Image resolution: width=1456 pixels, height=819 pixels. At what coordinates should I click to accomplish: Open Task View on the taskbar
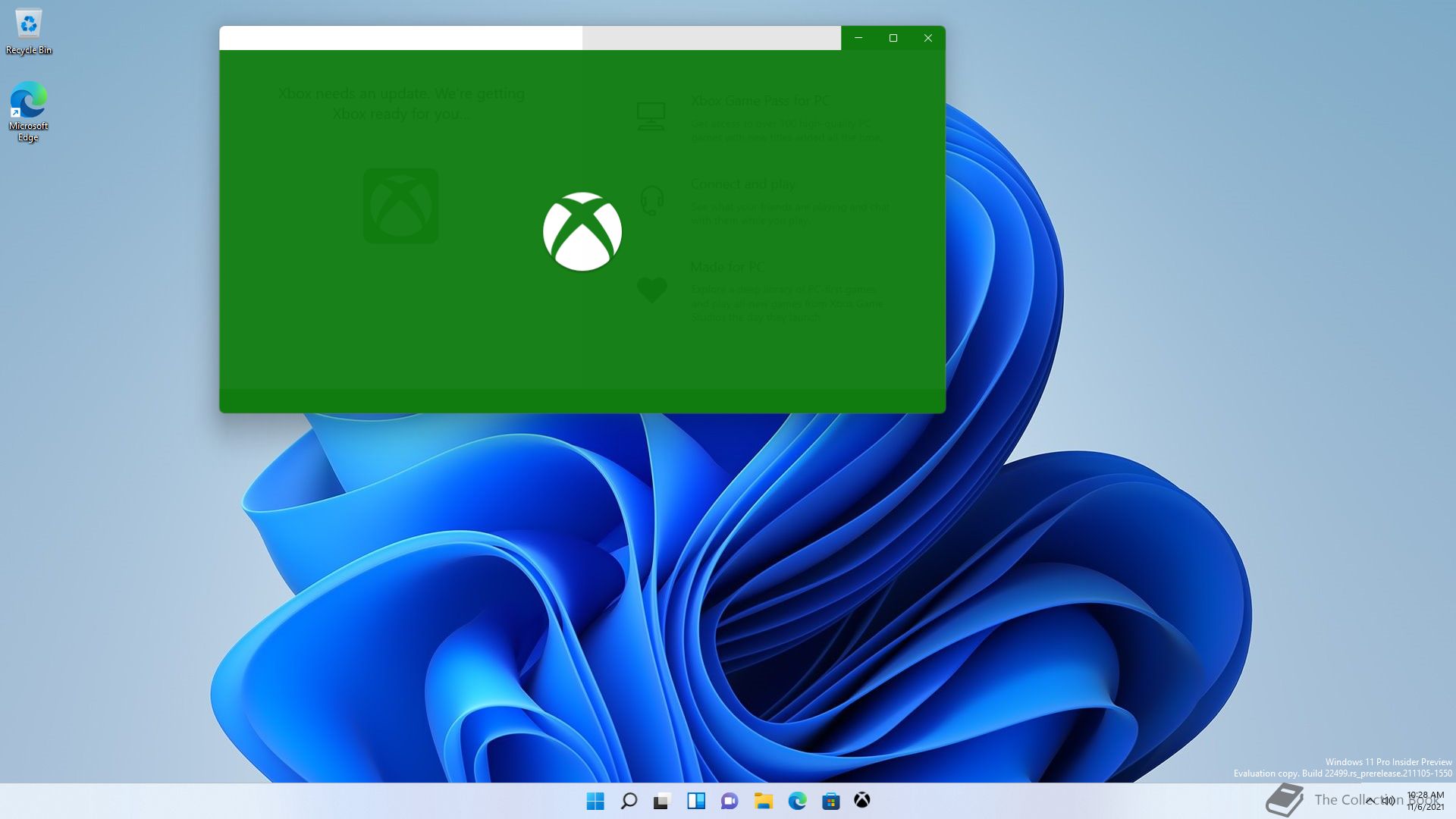pos(662,801)
